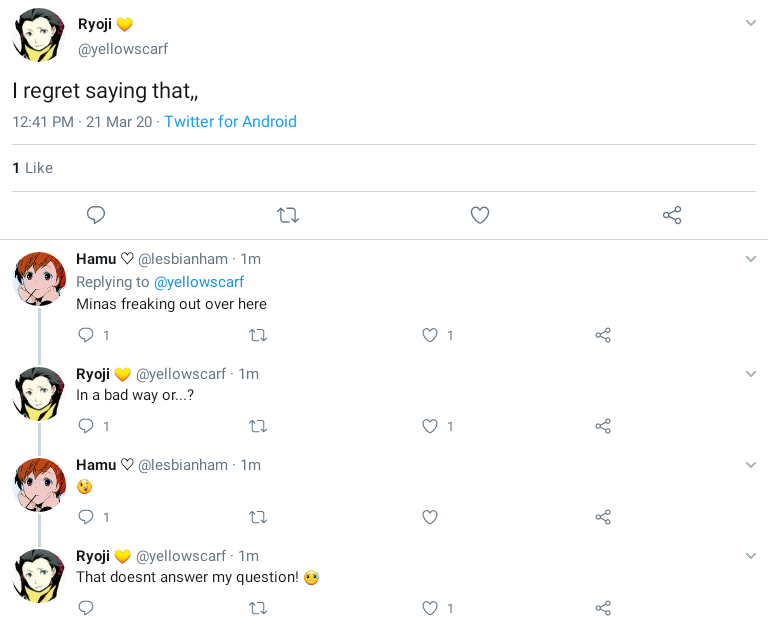
Task: Reply to "Minas freaking out over here"
Action: click(x=86, y=335)
